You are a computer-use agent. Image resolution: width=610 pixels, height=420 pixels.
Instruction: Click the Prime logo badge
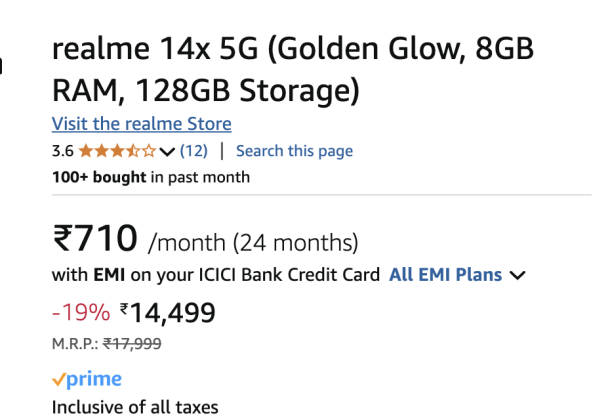point(93,379)
